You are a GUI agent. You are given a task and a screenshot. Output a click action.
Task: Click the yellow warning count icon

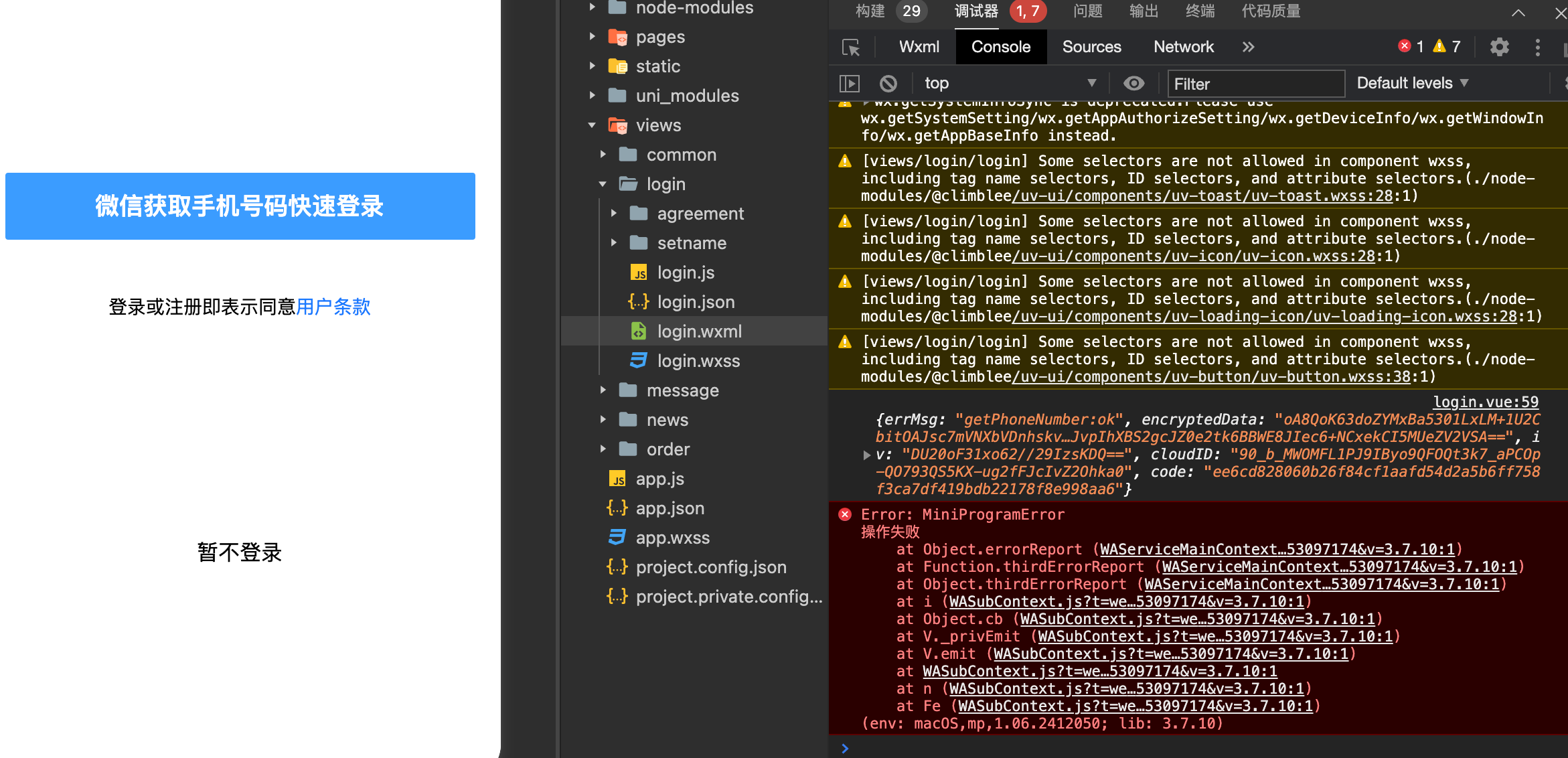(1439, 46)
